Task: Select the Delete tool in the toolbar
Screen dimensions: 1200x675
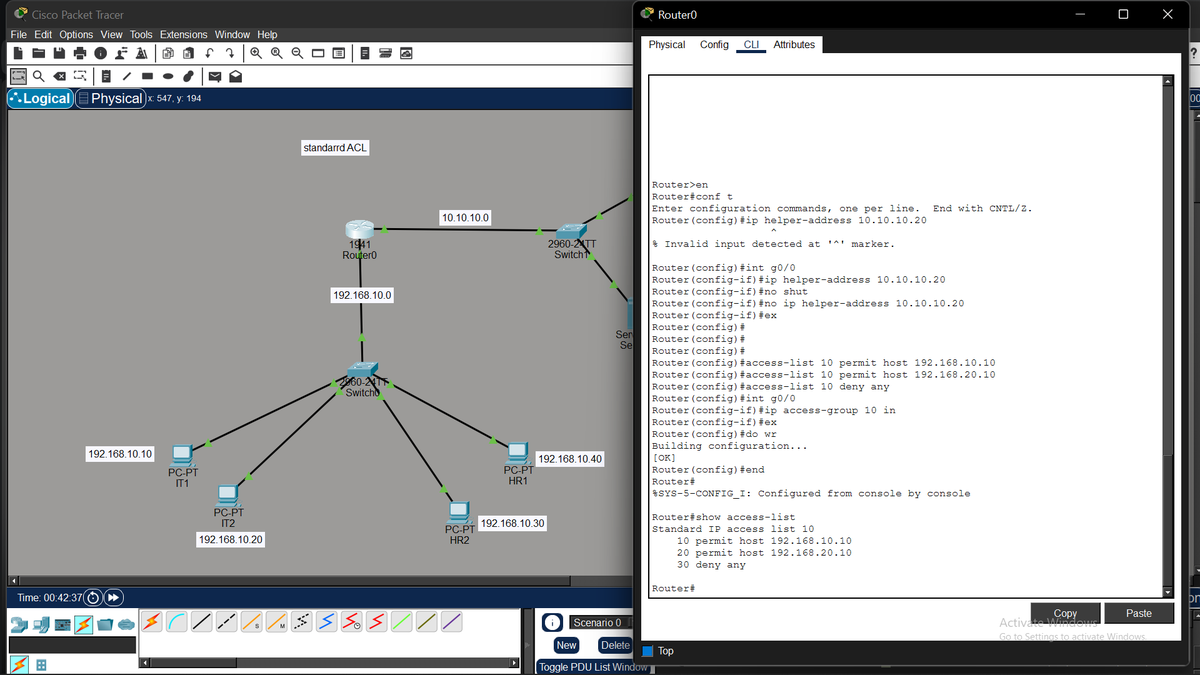Action: [x=59, y=75]
